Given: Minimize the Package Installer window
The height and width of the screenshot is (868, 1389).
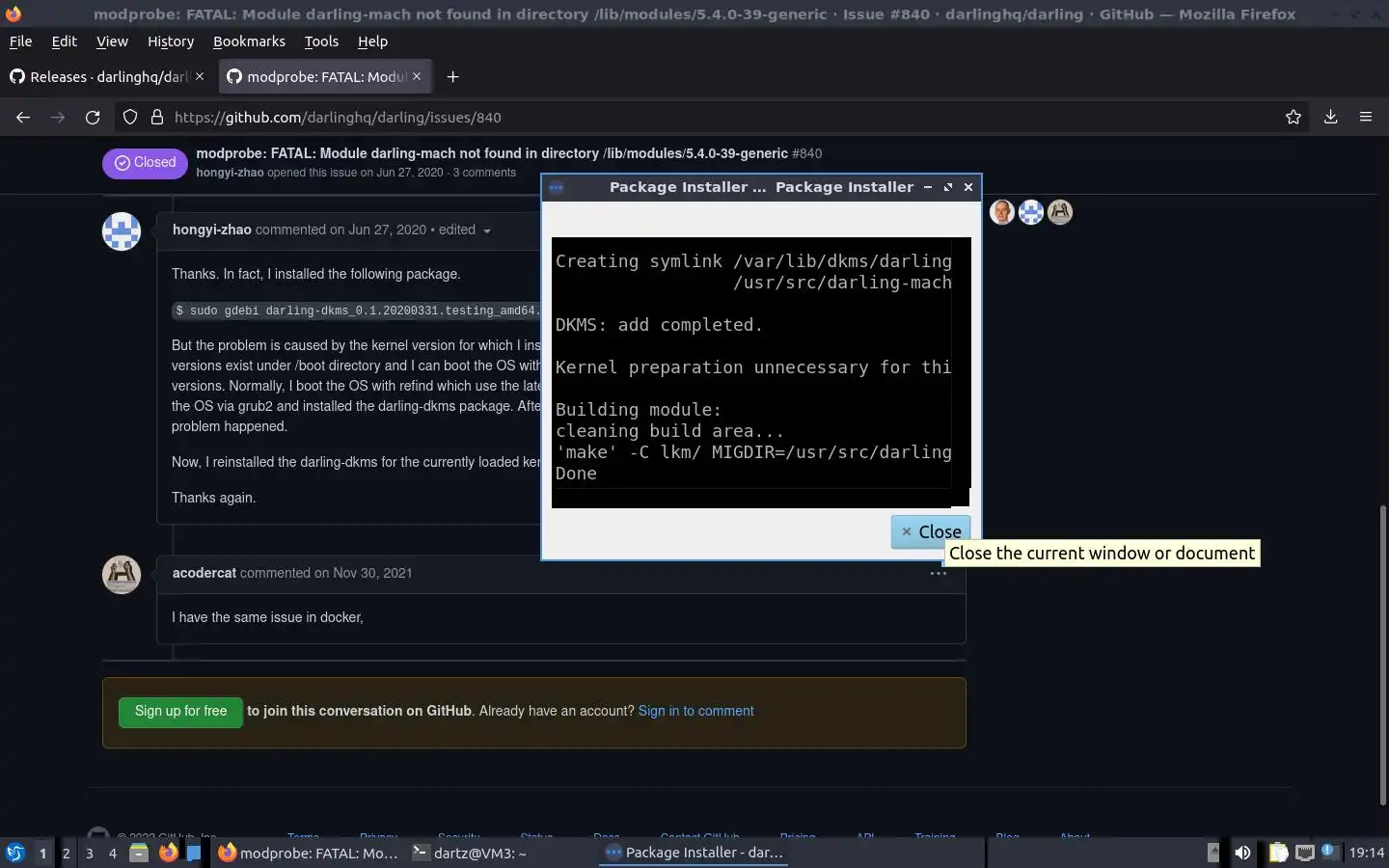Looking at the screenshot, I should click(x=928, y=187).
